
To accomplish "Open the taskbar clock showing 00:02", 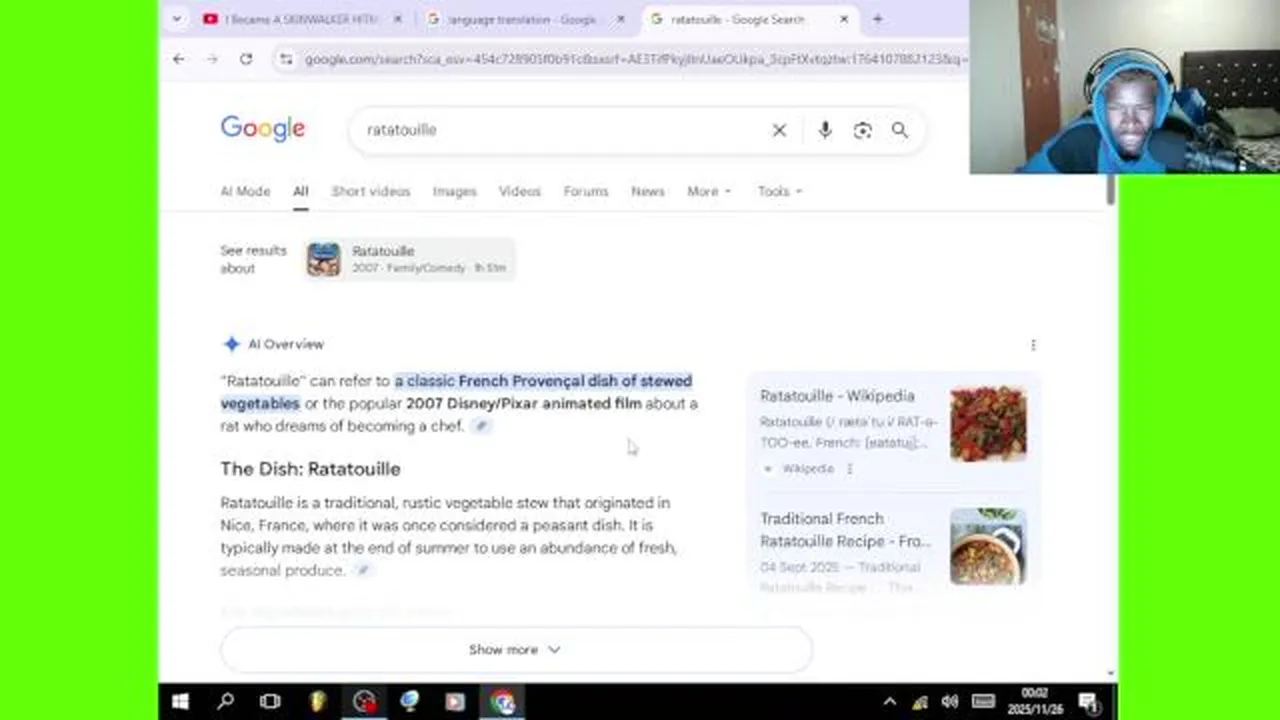I will pos(1034,702).
